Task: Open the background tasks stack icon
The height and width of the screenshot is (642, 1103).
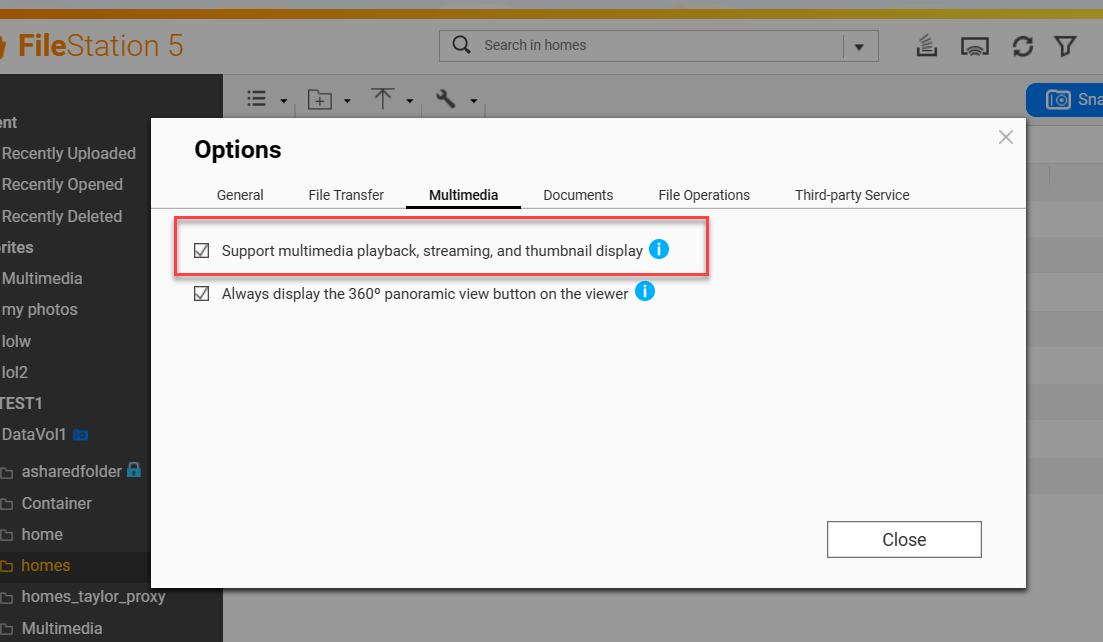Action: pos(927,46)
